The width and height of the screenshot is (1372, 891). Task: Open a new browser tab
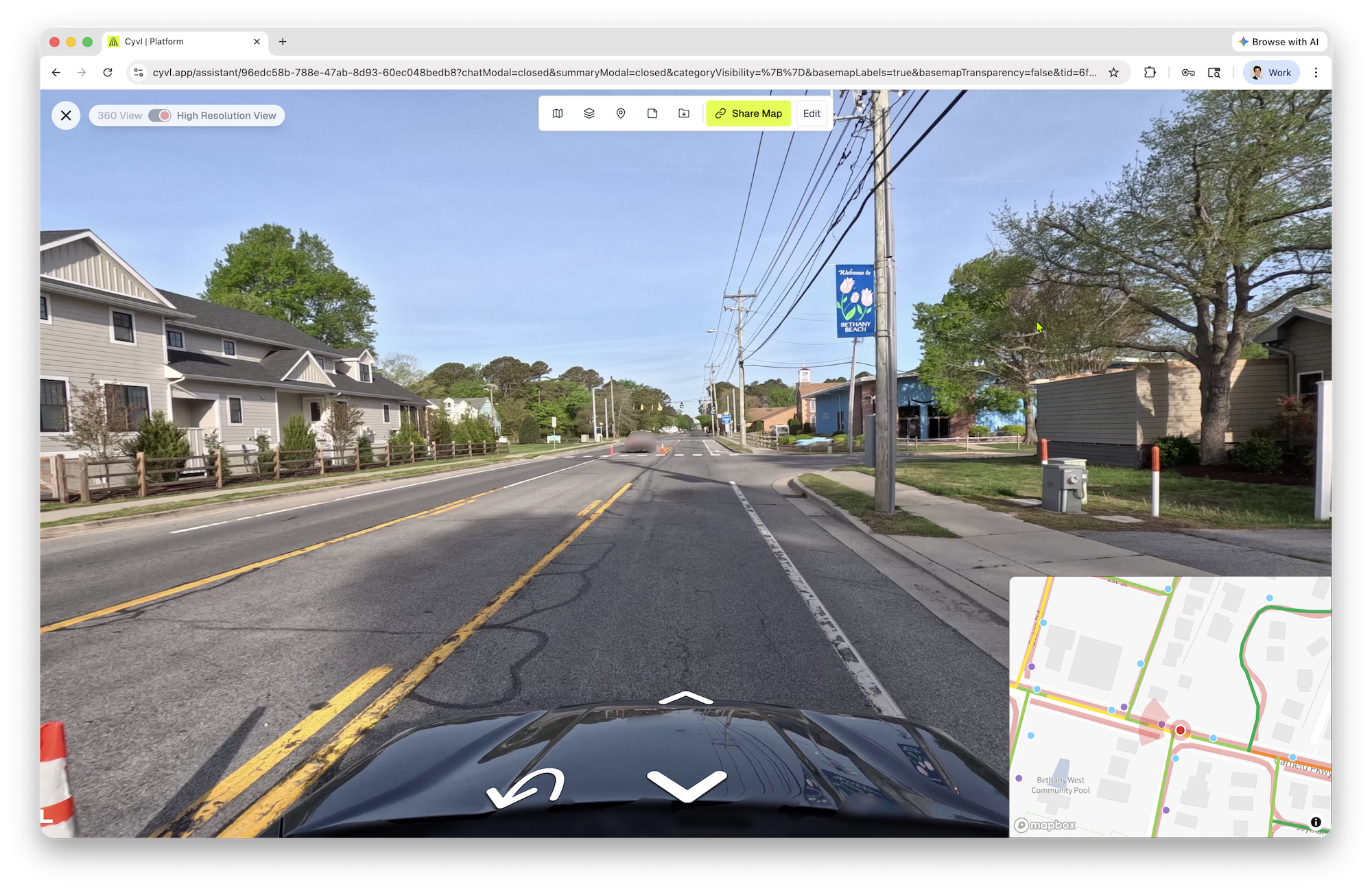pos(283,42)
